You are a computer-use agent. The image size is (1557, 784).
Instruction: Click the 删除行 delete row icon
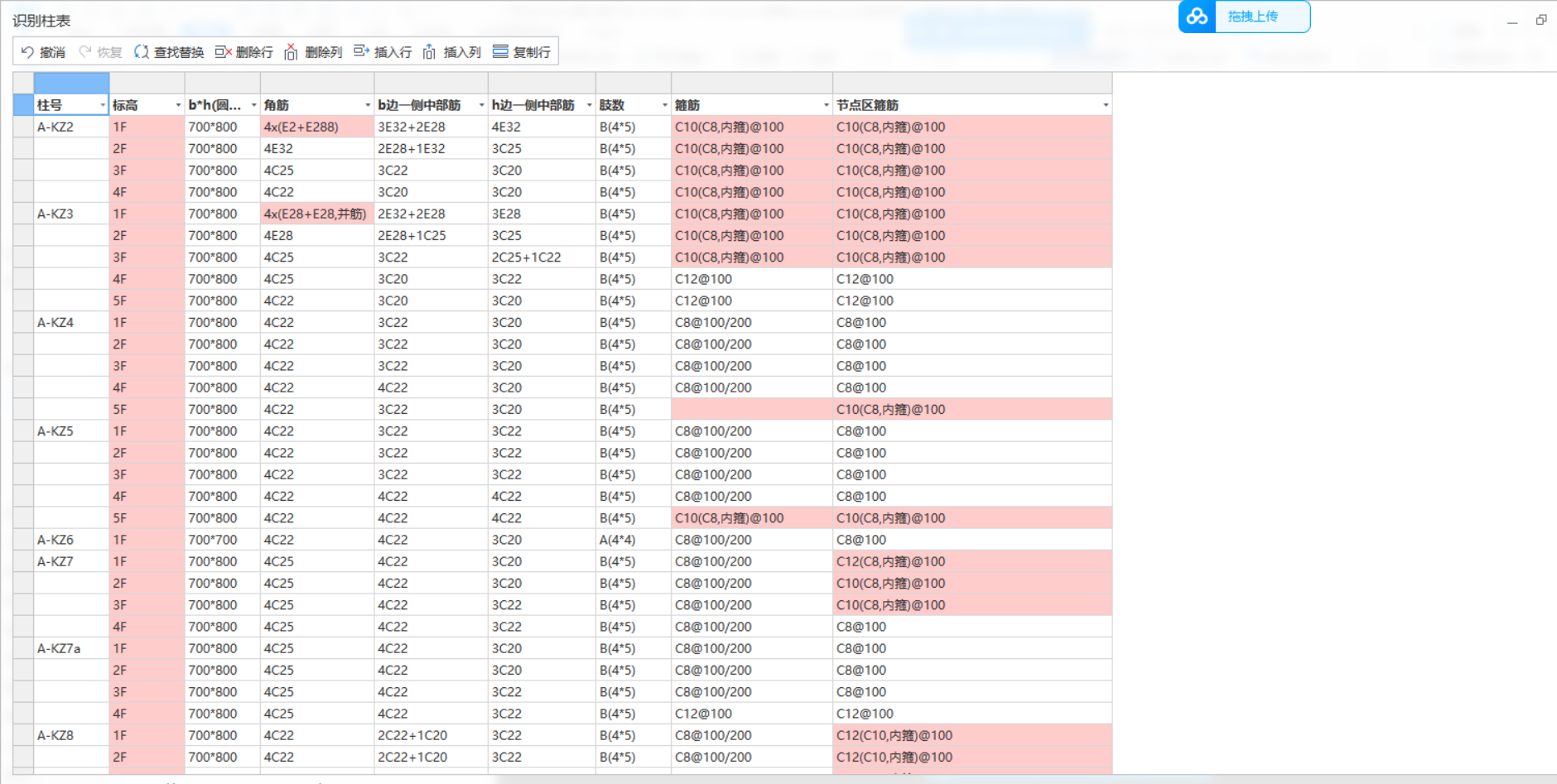coord(223,52)
